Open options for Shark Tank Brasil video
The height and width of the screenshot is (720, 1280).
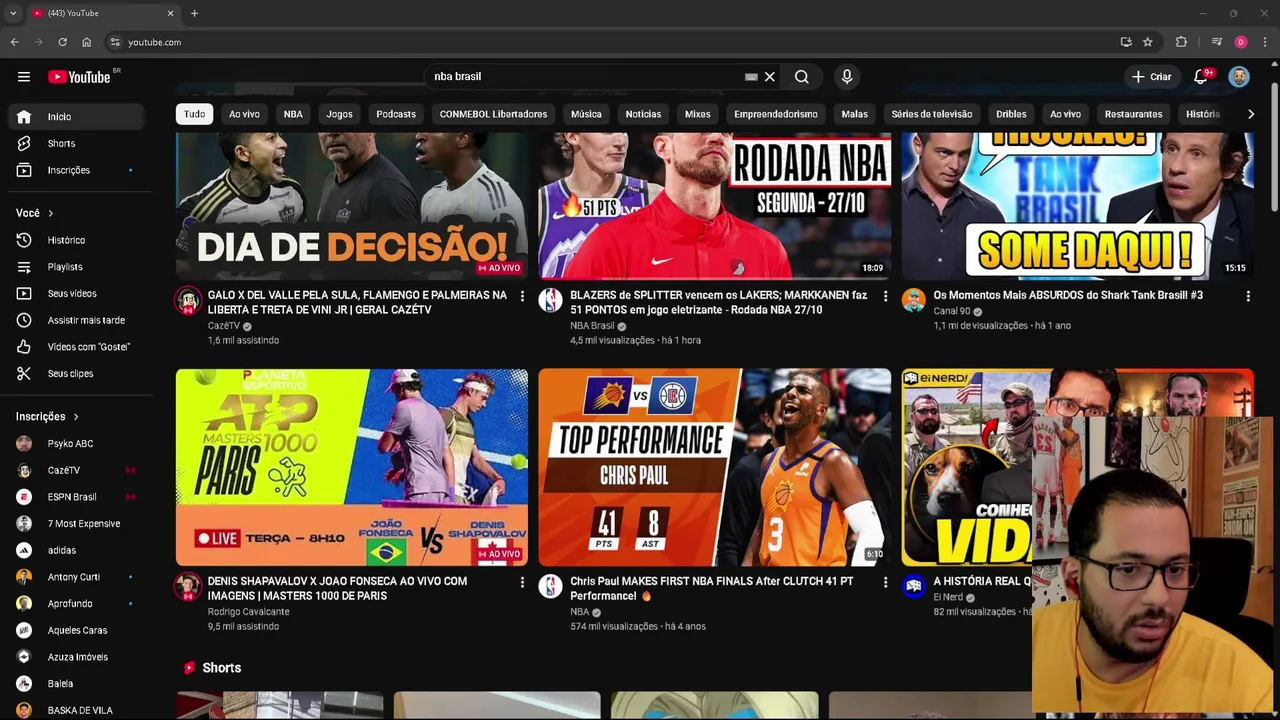pos(1248,296)
